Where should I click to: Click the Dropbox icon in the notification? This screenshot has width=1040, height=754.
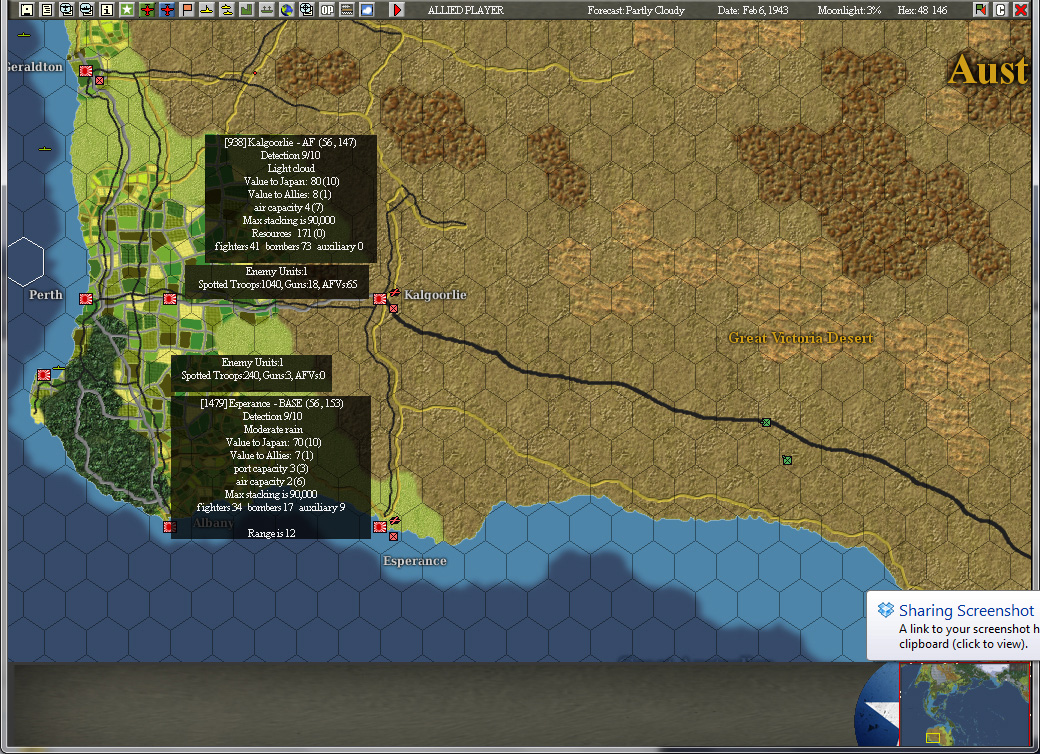coord(885,609)
